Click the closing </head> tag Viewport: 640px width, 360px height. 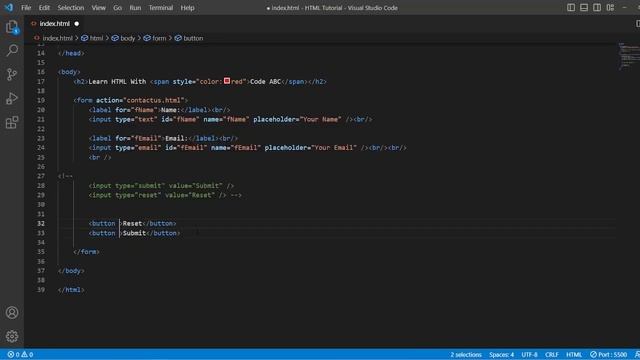point(71,53)
